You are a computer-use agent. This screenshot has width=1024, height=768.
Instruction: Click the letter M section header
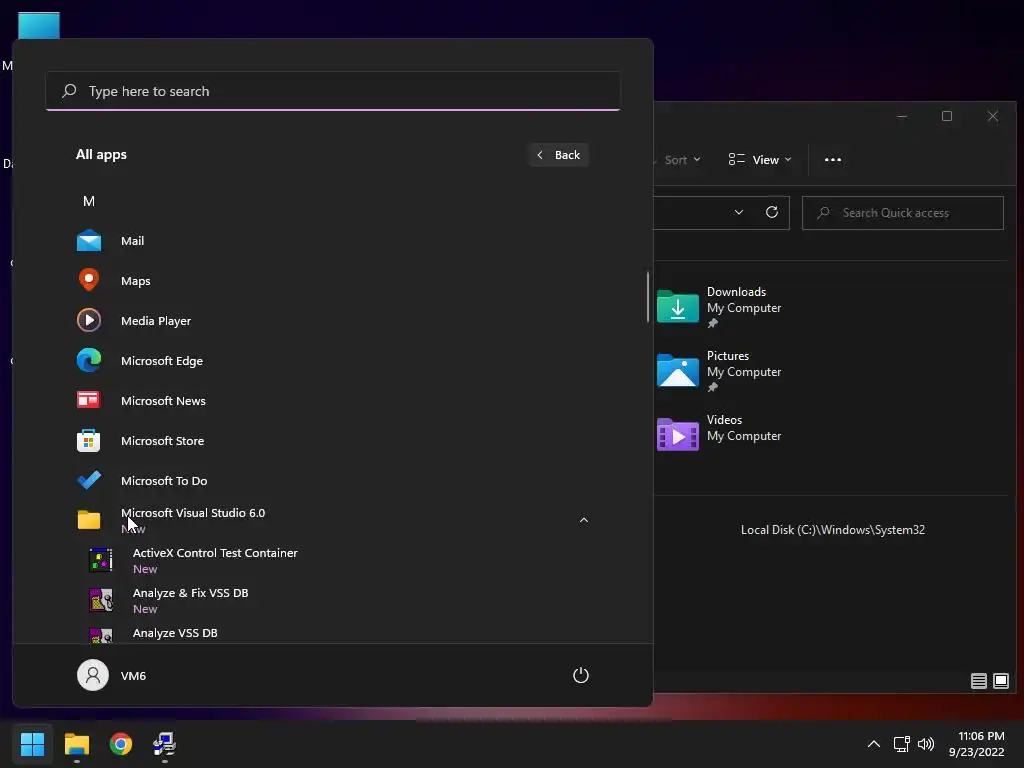click(x=89, y=201)
